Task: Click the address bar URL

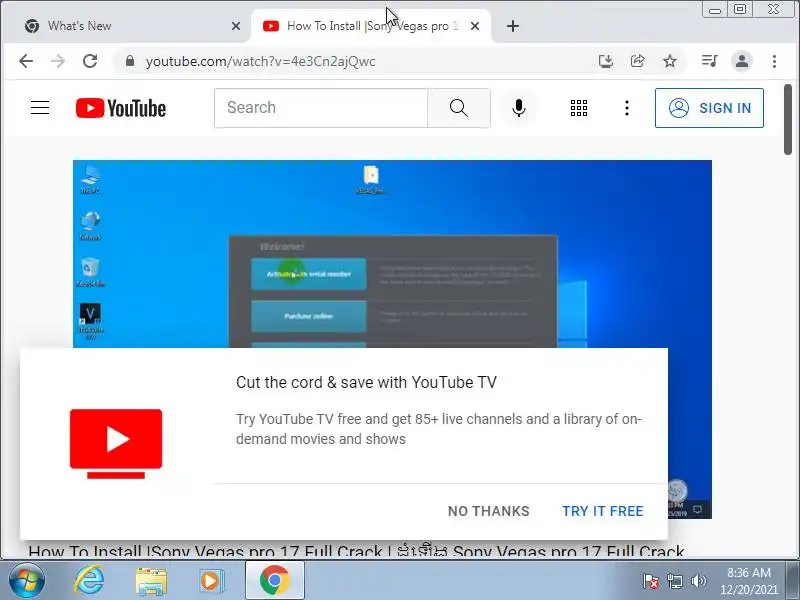Action: 260,61
